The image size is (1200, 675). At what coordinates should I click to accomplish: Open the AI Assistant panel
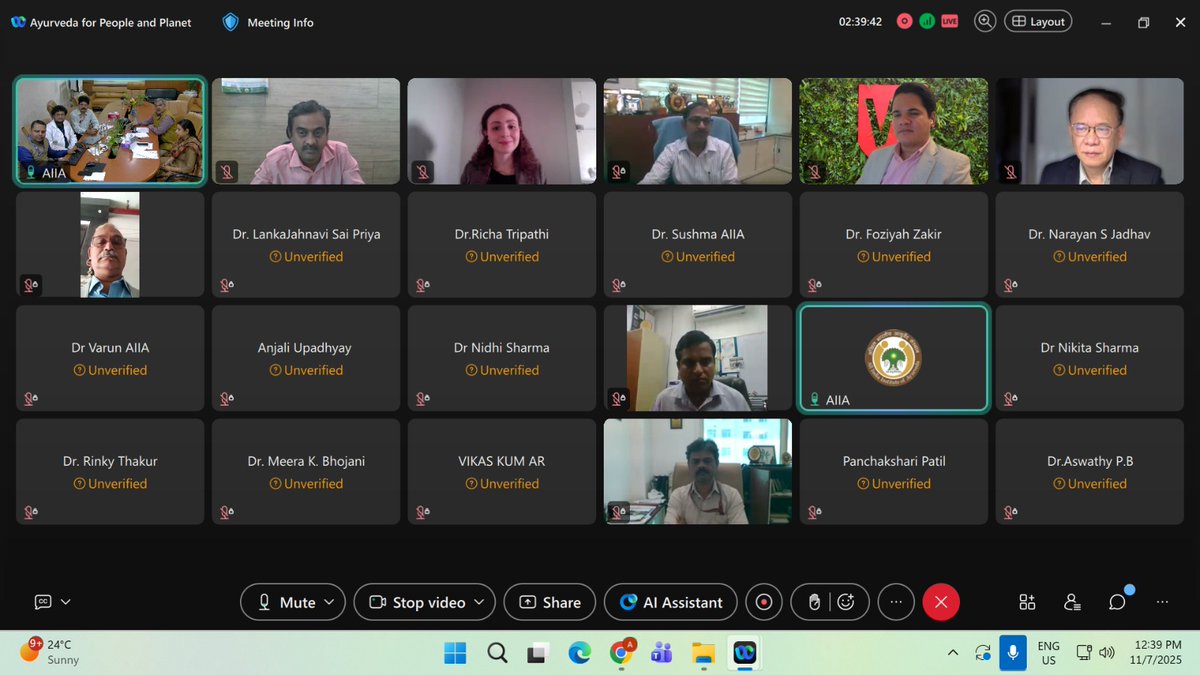tap(670, 602)
